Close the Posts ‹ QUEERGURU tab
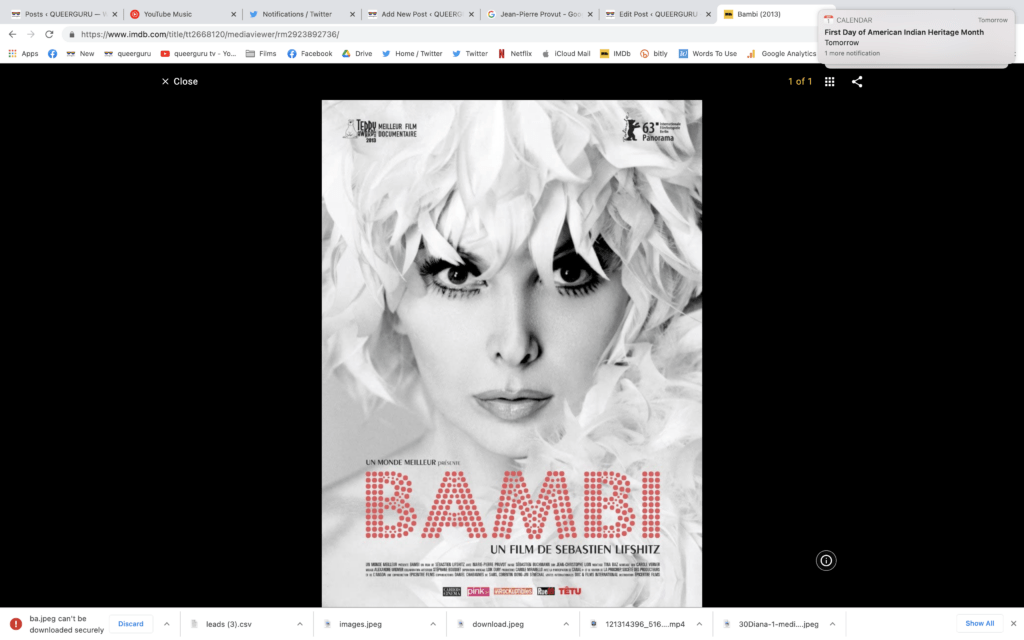The image size is (1024, 640). coord(115,14)
